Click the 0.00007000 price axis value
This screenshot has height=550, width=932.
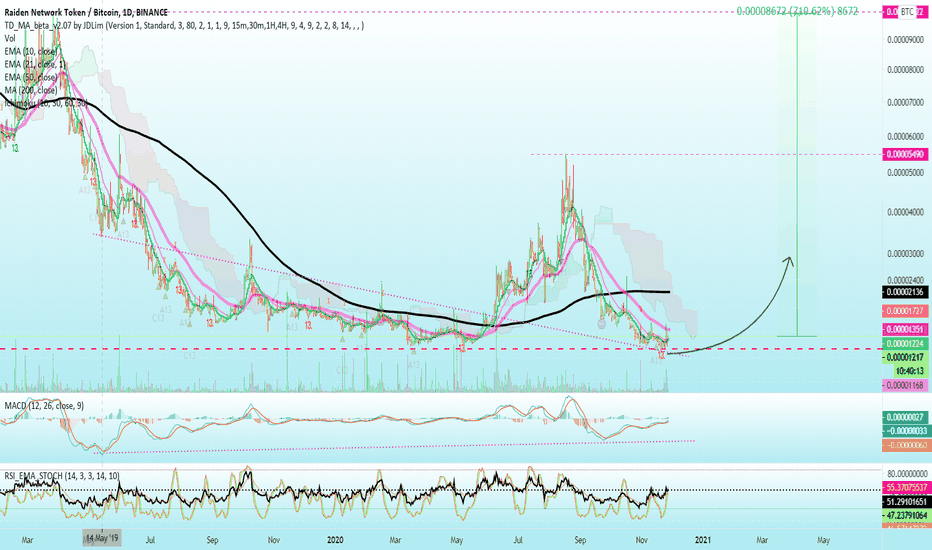tap(905, 103)
